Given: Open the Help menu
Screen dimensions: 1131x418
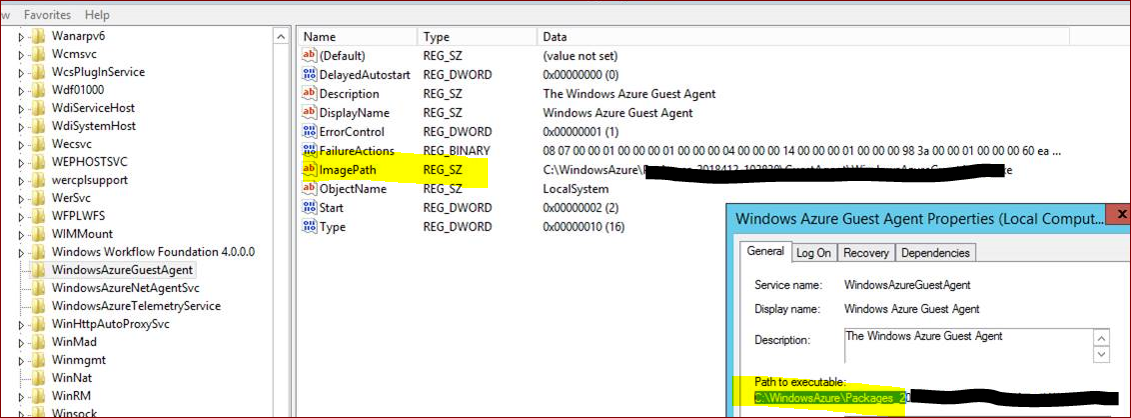Looking at the screenshot, I should click(97, 15).
